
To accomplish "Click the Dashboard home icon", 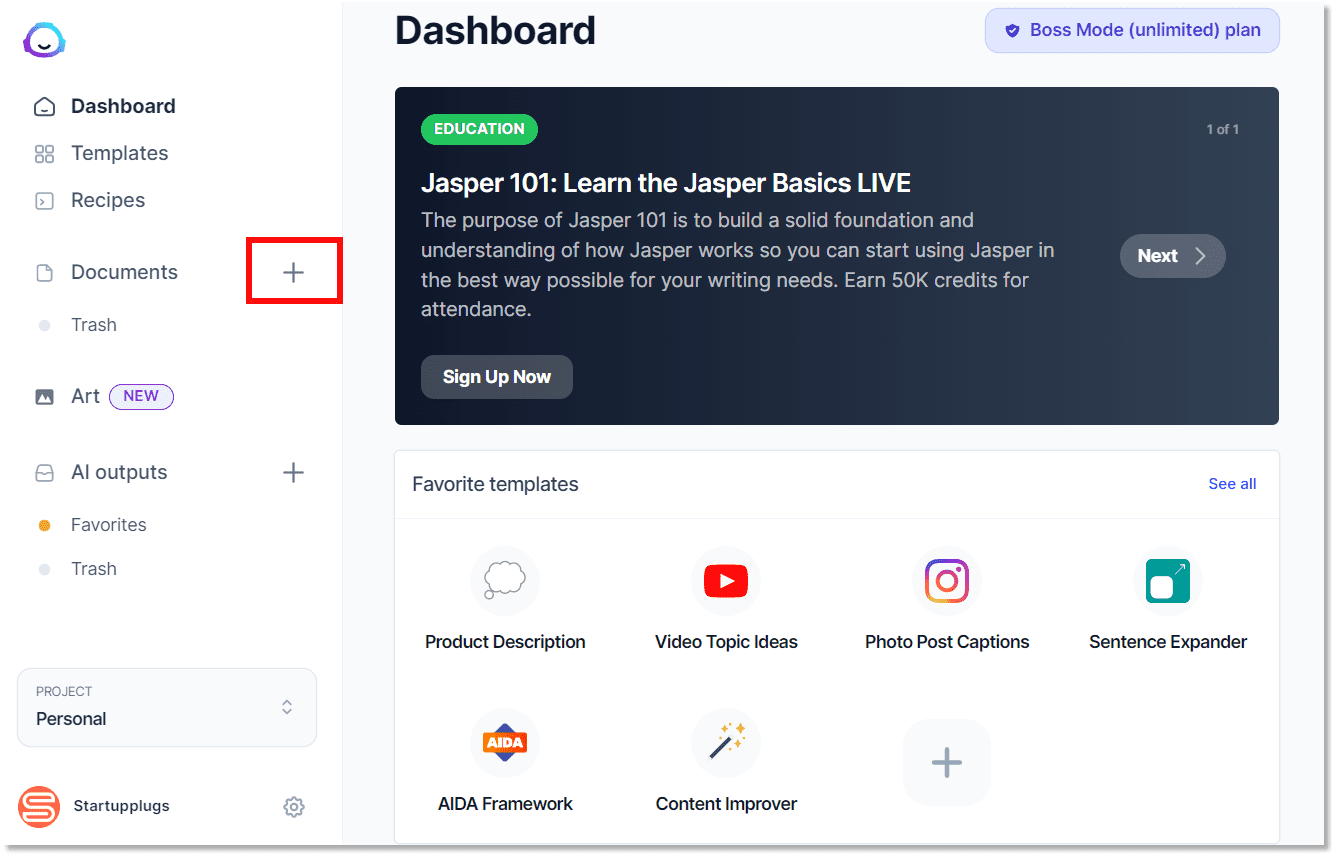I will (44, 107).
